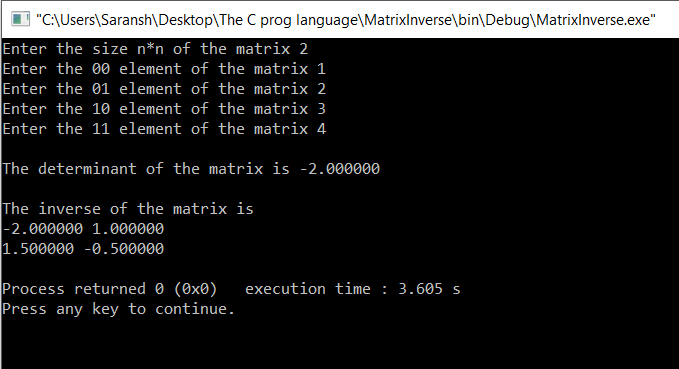Viewport: 679px width, 369px height.
Task: Click 'The inverse of the matrix is' line
Action: [128, 209]
